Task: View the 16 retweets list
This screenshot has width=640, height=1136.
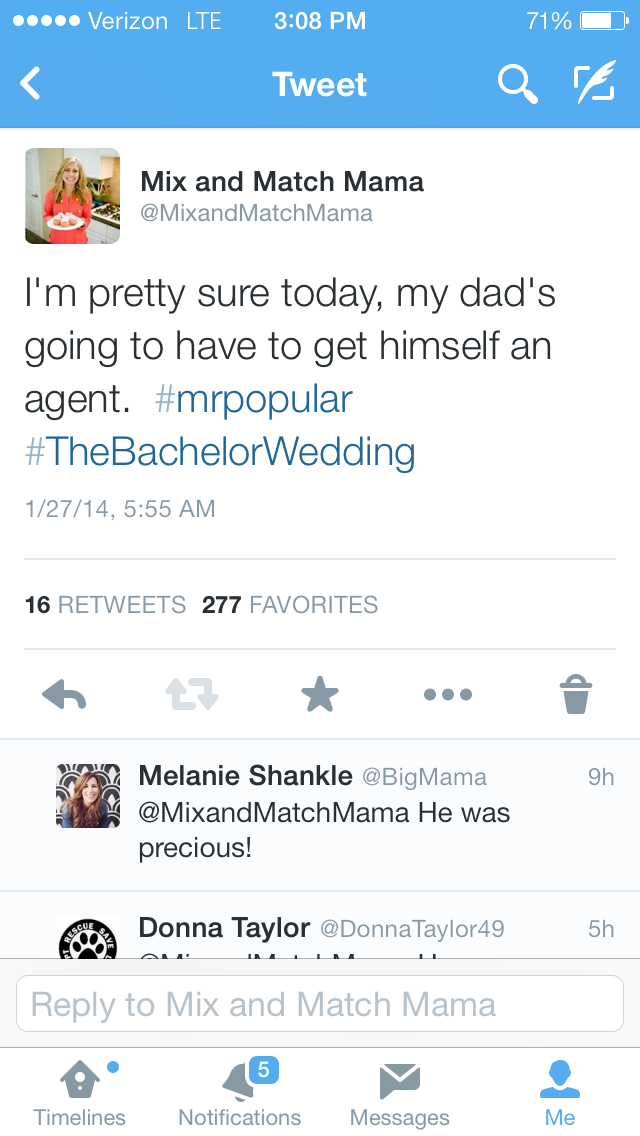Action: pos(105,605)
